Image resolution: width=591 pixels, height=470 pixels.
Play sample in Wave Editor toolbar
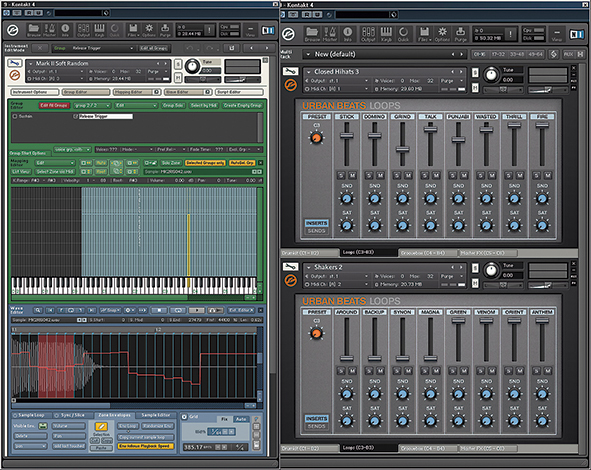click(196, 310)
